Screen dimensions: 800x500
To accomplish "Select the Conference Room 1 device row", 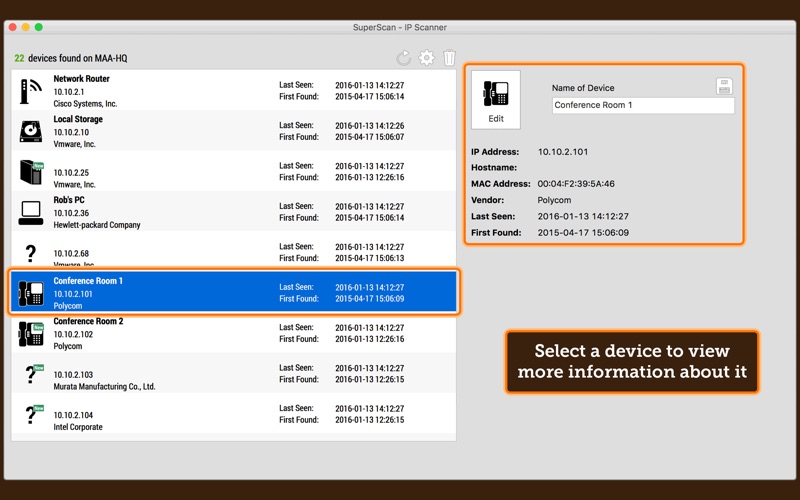I will click(233, 293).
